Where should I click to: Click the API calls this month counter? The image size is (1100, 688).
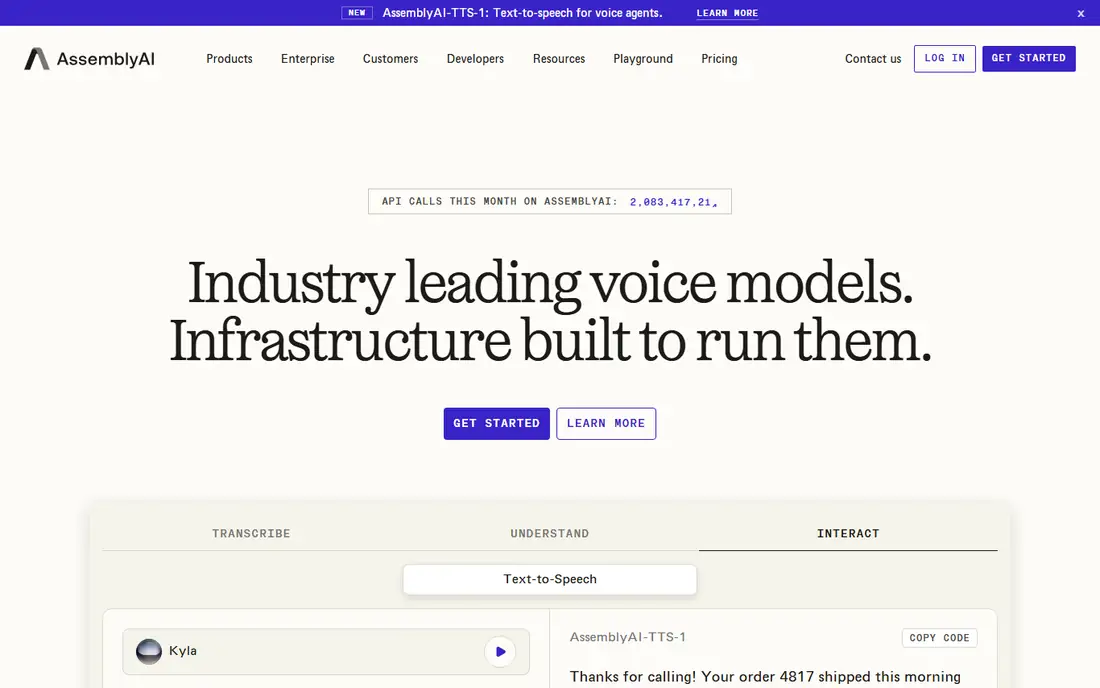point(550,202)
